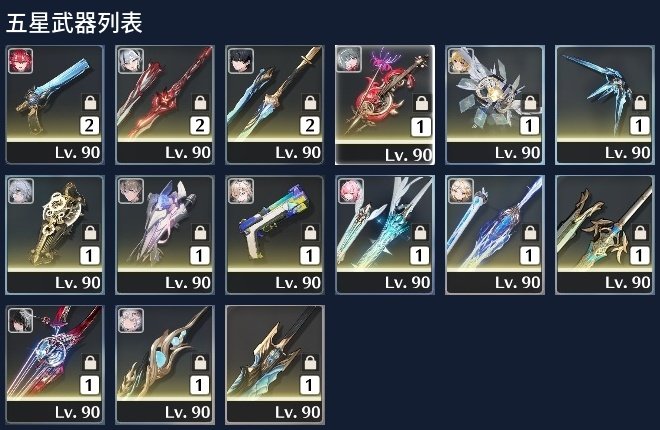660x430 pixels.
Task: Select the icy blue gauntlet weapon without portrait
Action: [x=605, y=105]
